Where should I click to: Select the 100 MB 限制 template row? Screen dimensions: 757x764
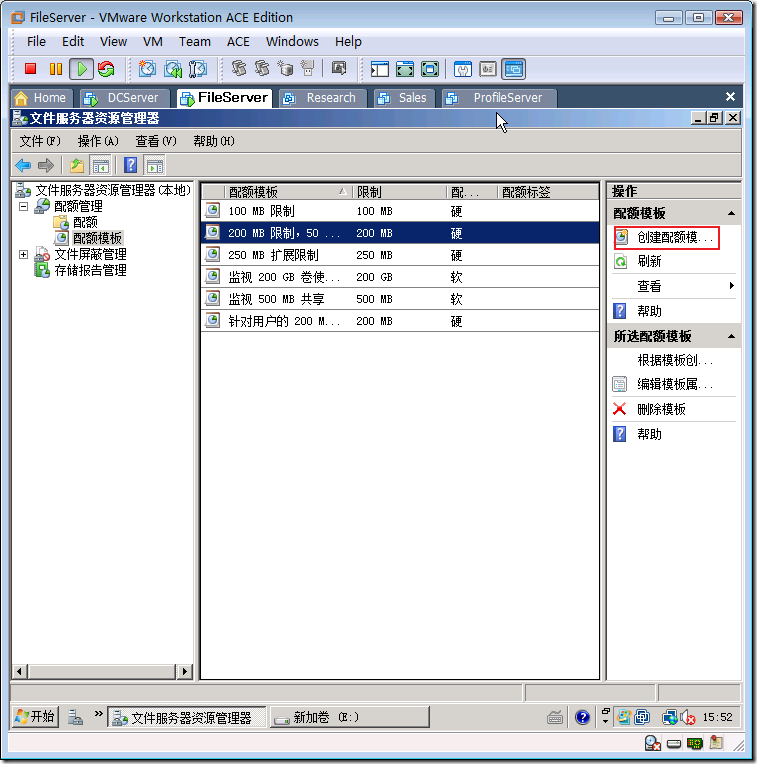tap(400, 211)
